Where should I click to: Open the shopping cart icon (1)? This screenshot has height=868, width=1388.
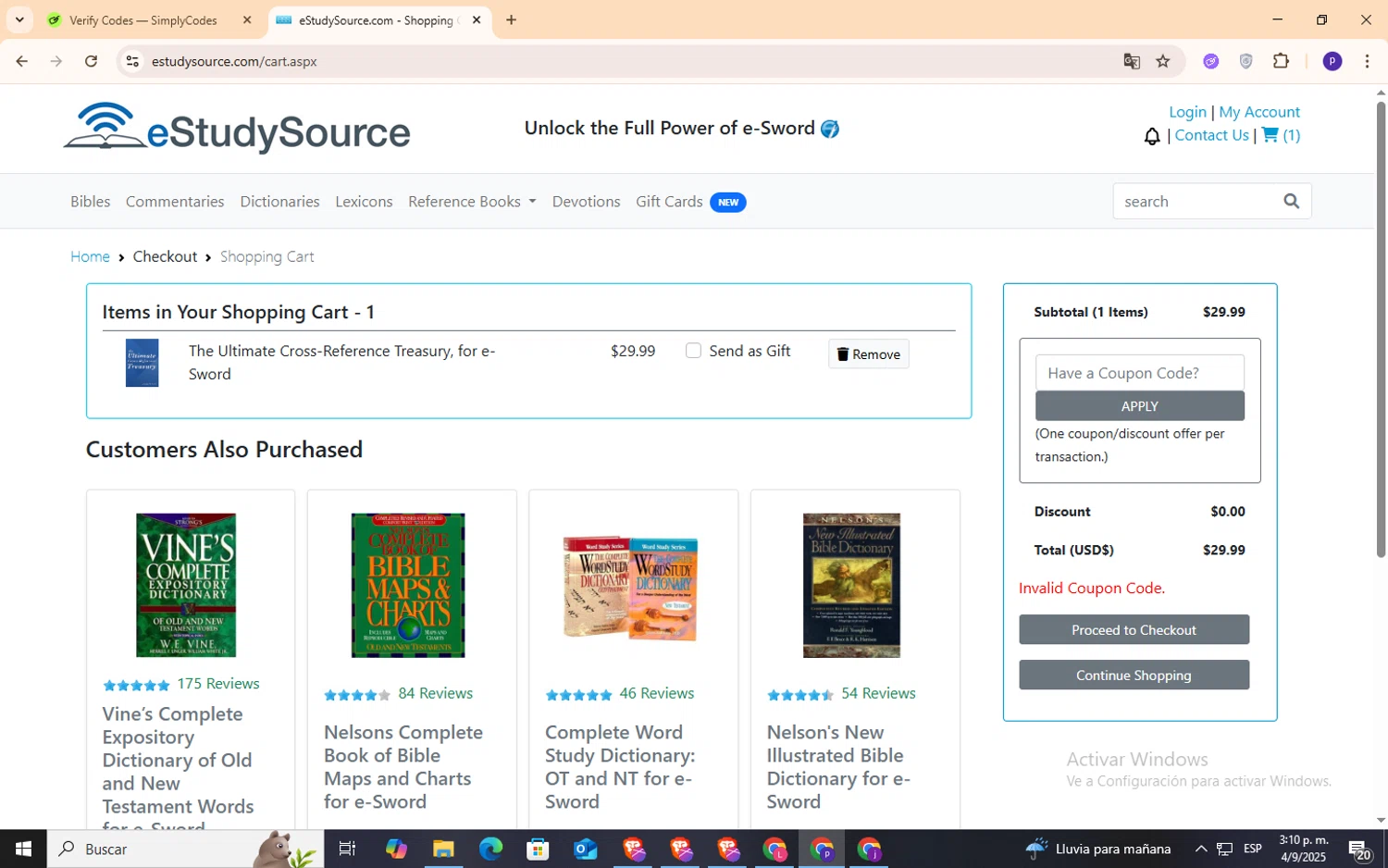point(1282,135)
